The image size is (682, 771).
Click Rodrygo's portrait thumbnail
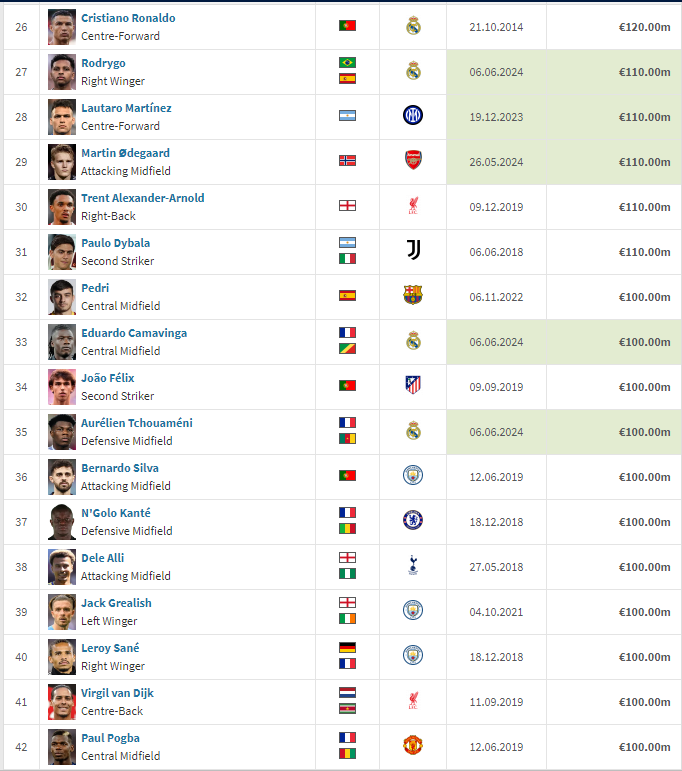62,72
